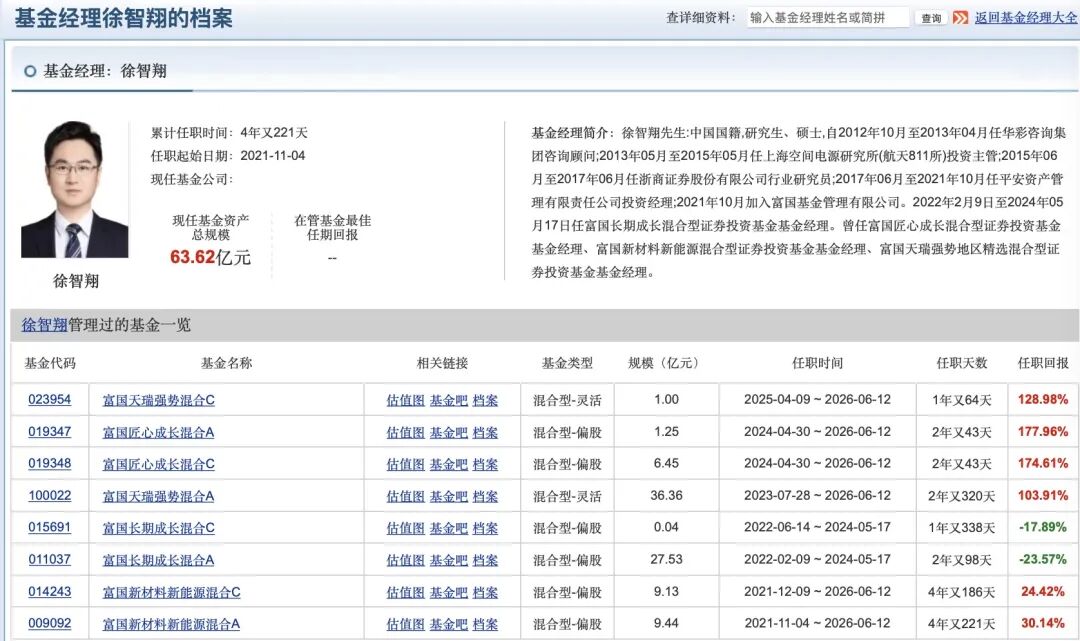Open 档案 for 富国新材料新能源混合C
The width and height of the screenshot is (1080, 641).
pos(485,592)
